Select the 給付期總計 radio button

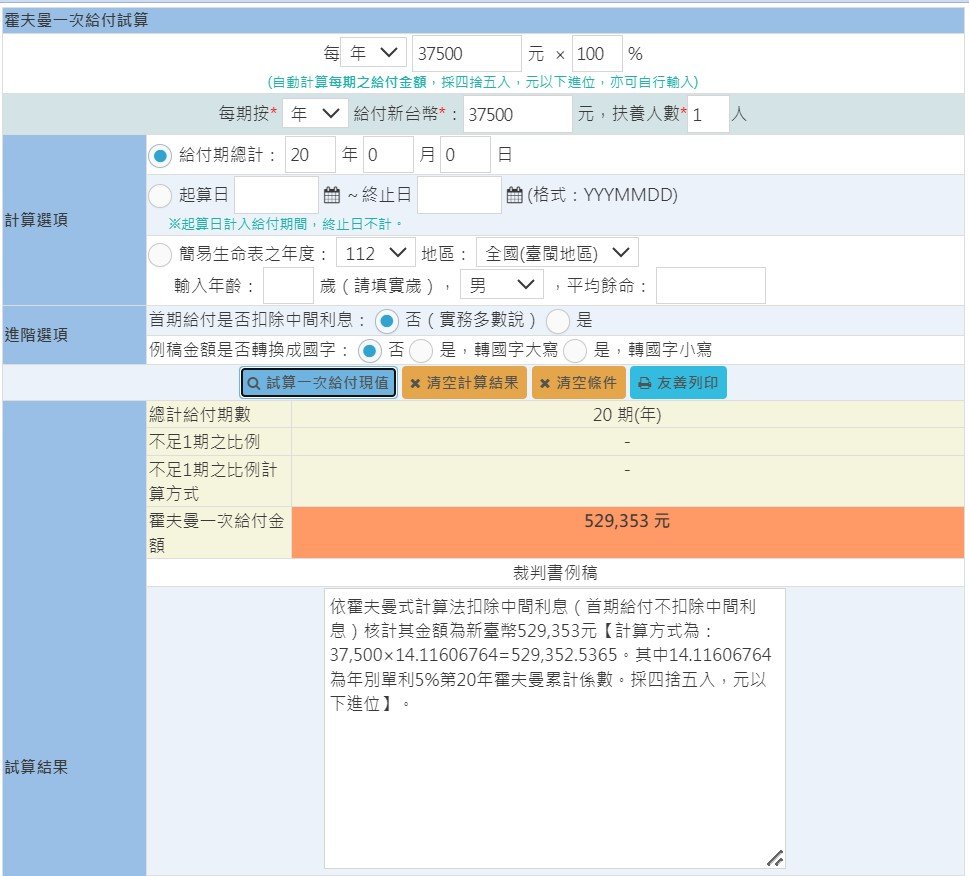[160, 154]
